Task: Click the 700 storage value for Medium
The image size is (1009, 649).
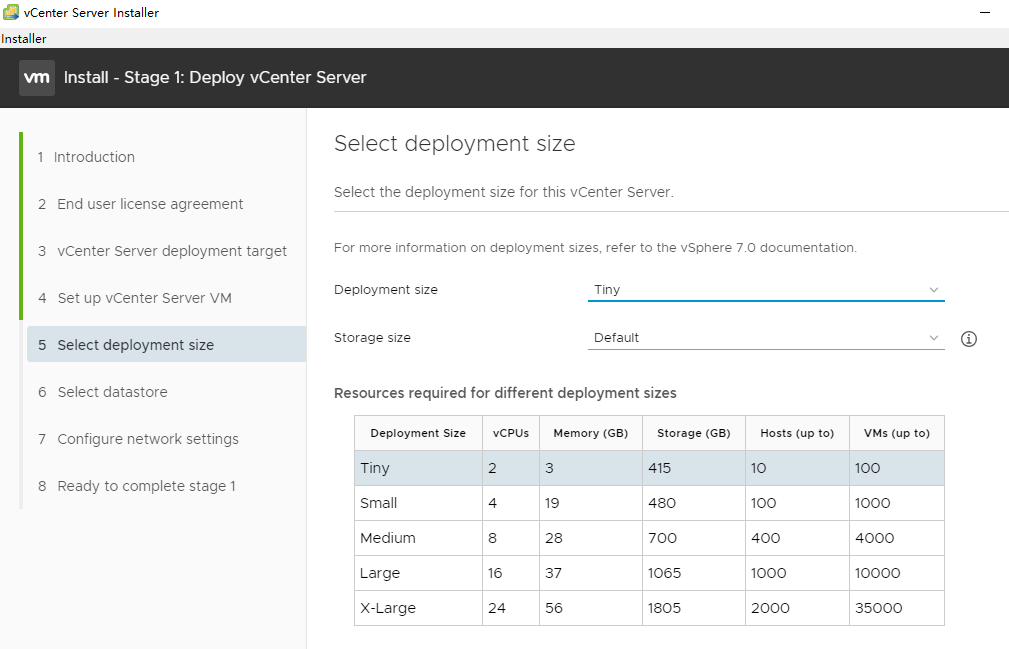Action: pos(663,538)
